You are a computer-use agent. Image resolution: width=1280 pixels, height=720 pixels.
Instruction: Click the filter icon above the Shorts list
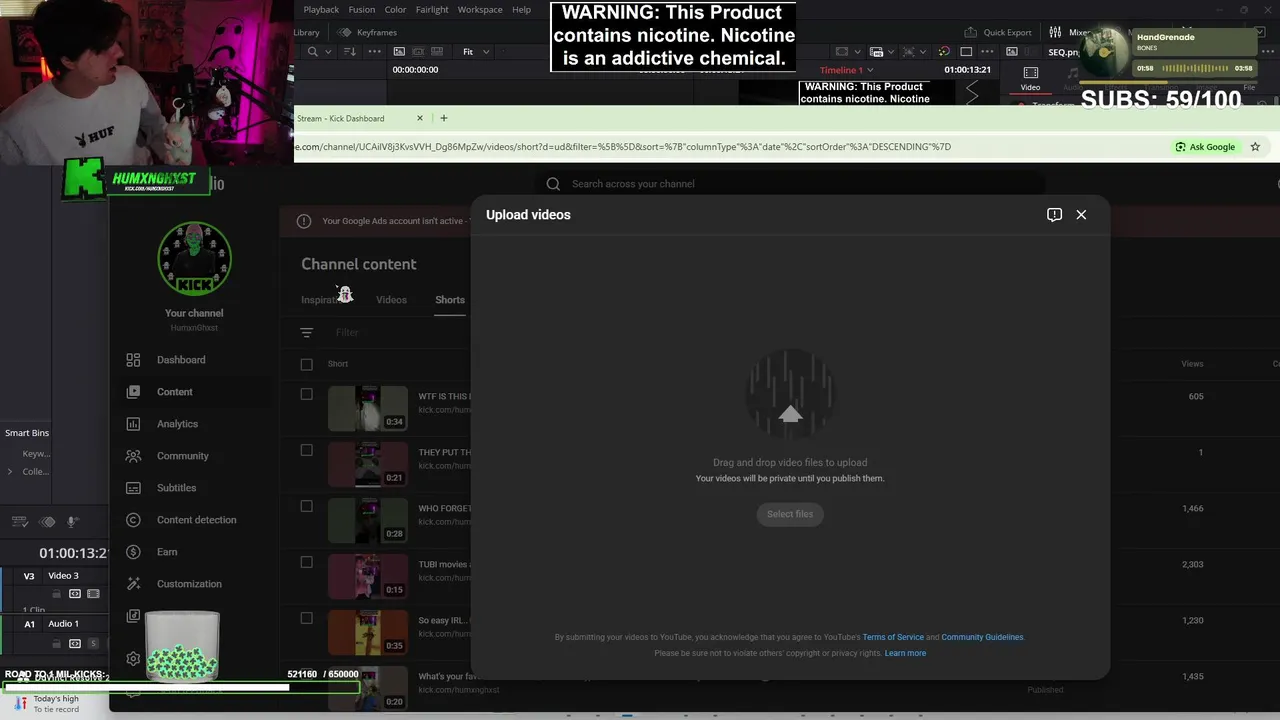click(x=307, y=332)
